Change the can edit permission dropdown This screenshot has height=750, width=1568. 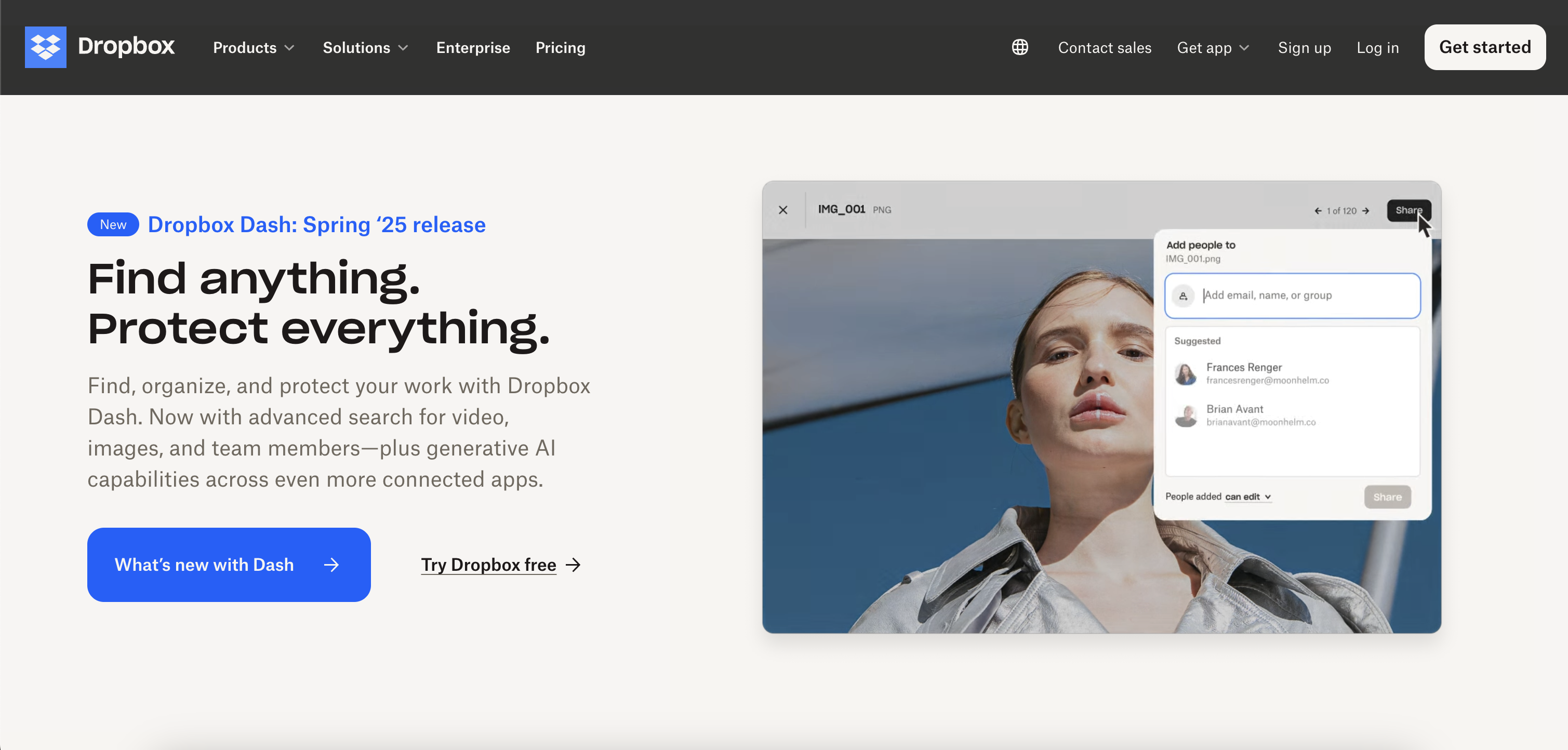click(1247, 497)
